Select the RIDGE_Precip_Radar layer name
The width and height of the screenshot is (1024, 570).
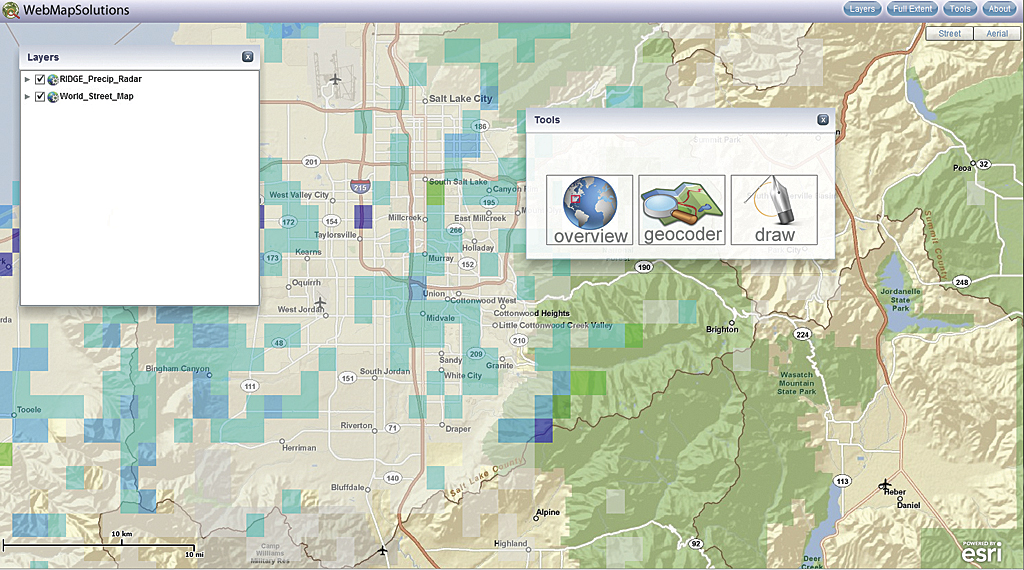click(101, 79)
